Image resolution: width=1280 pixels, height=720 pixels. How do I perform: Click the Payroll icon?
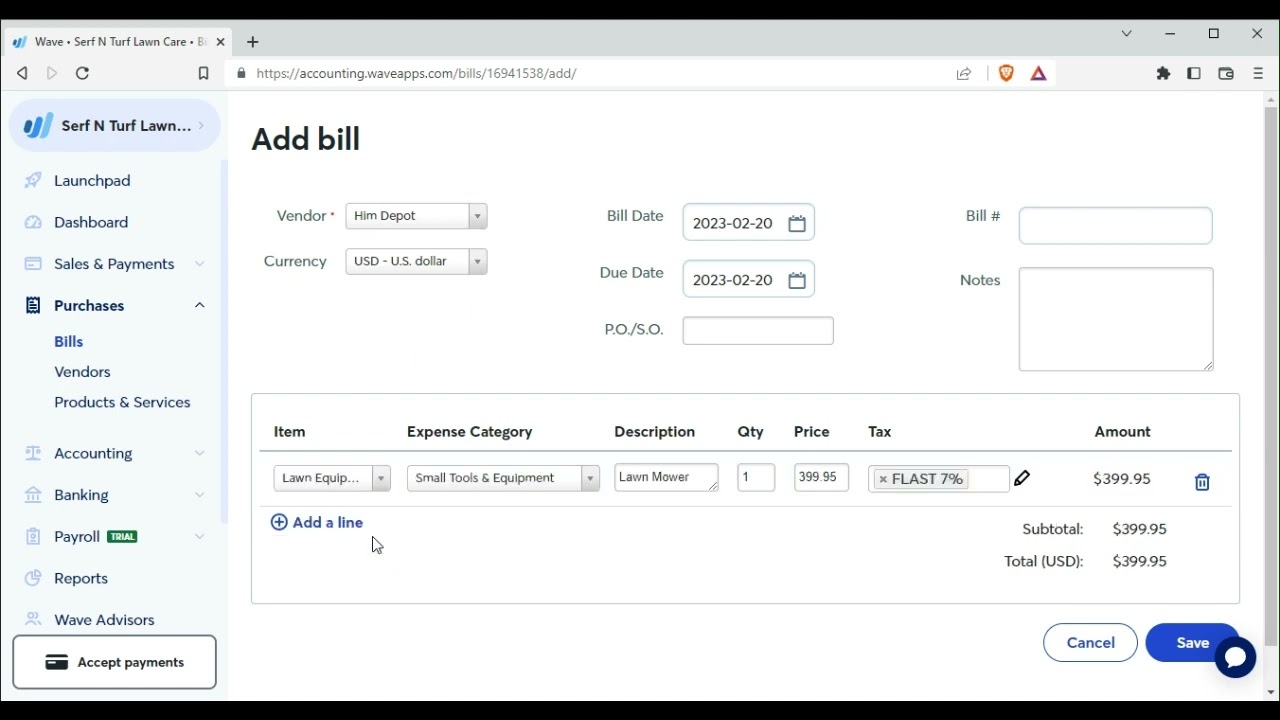click(x=33, y=537)
